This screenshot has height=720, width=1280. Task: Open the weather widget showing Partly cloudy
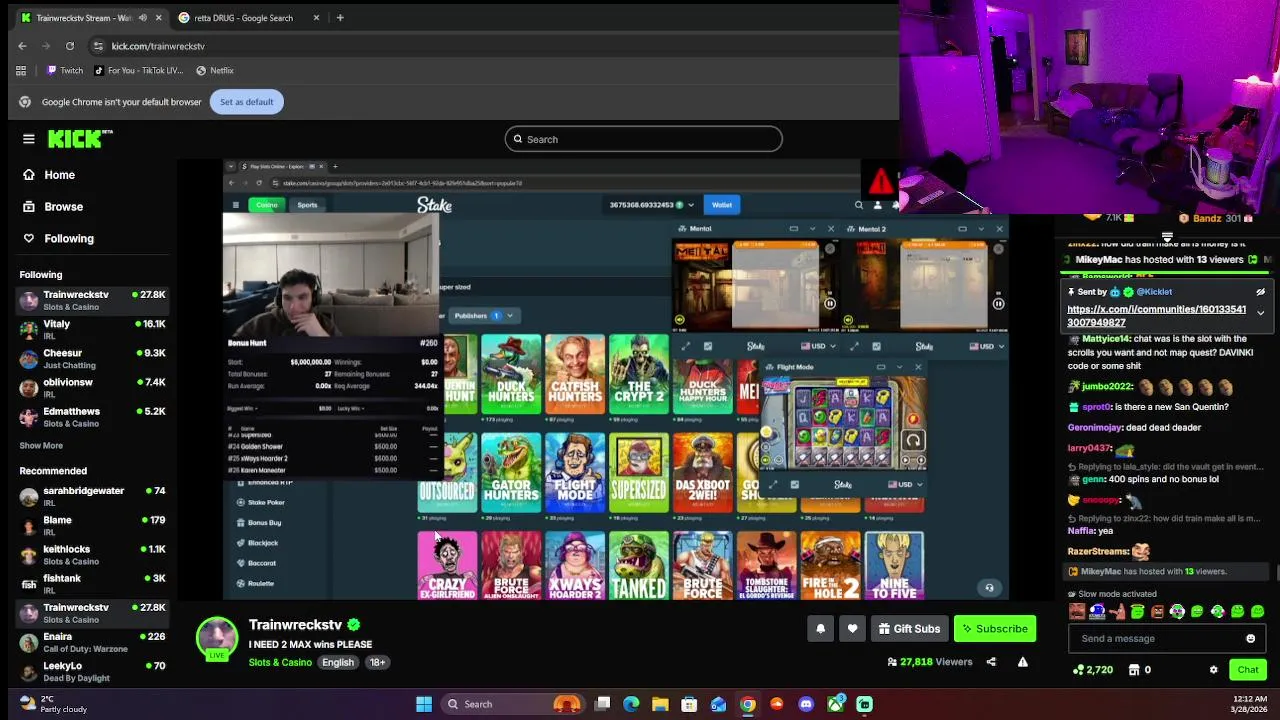54,704
